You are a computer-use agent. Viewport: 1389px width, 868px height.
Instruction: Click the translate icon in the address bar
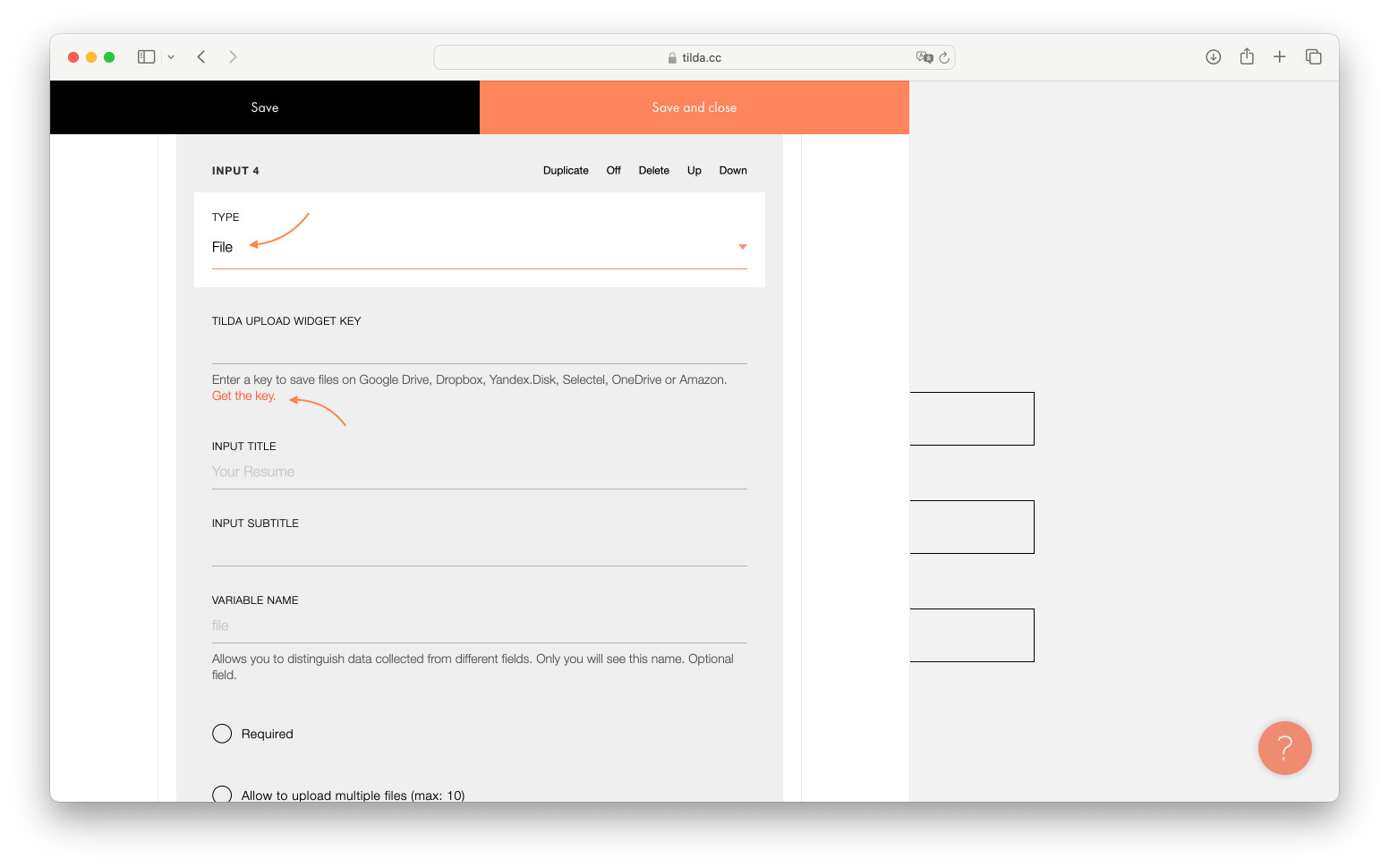coord(925,56)
